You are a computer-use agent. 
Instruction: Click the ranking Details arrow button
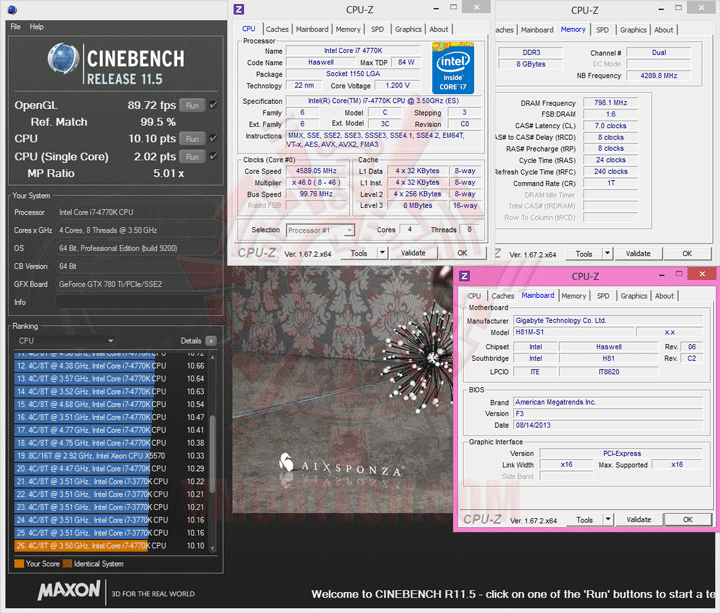[x=211, y=341]
